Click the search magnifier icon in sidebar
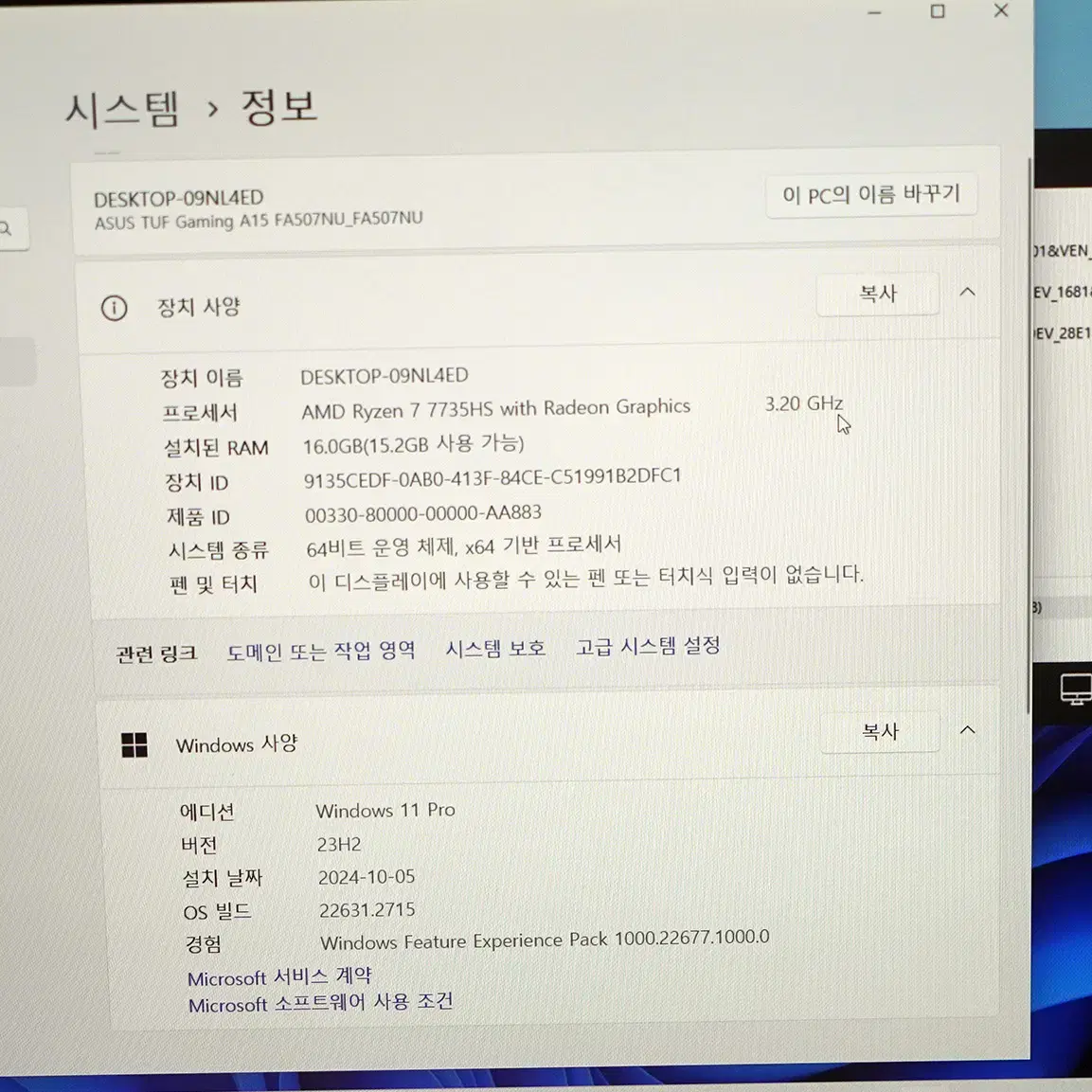Screen dimensions: 1092x1092 [x=6, y=227]
